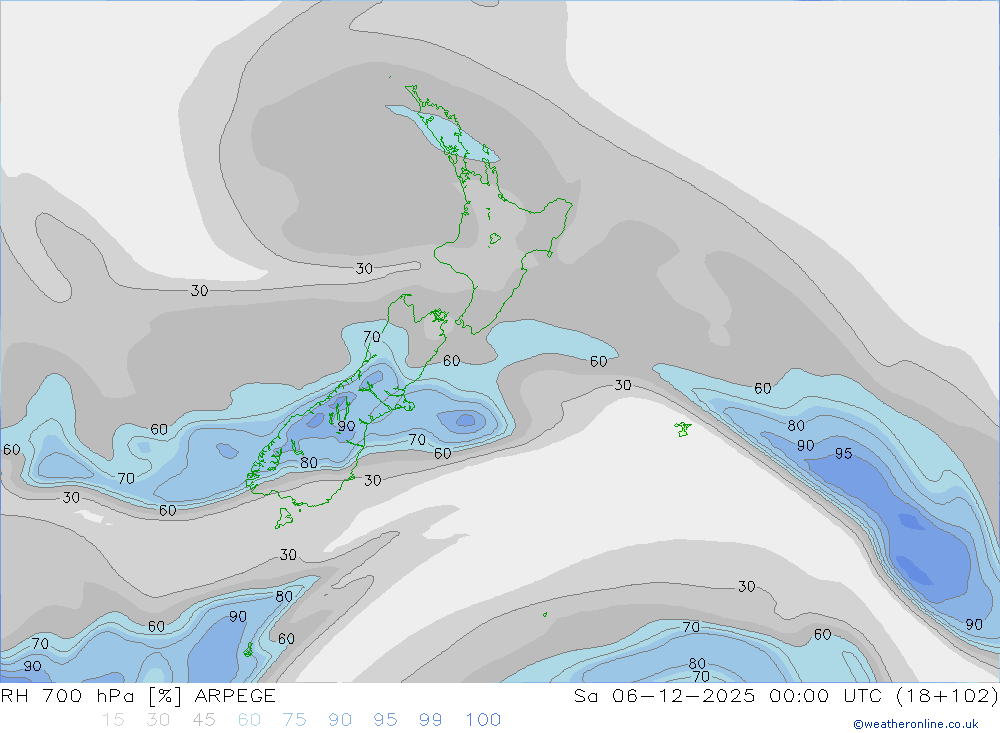The height and width of the screenshot is (733, 1000).
Task: Click the 'Sa 06-12-2025 00:00 UTC (18+102)' timestamp
Action: click(786, 695)
